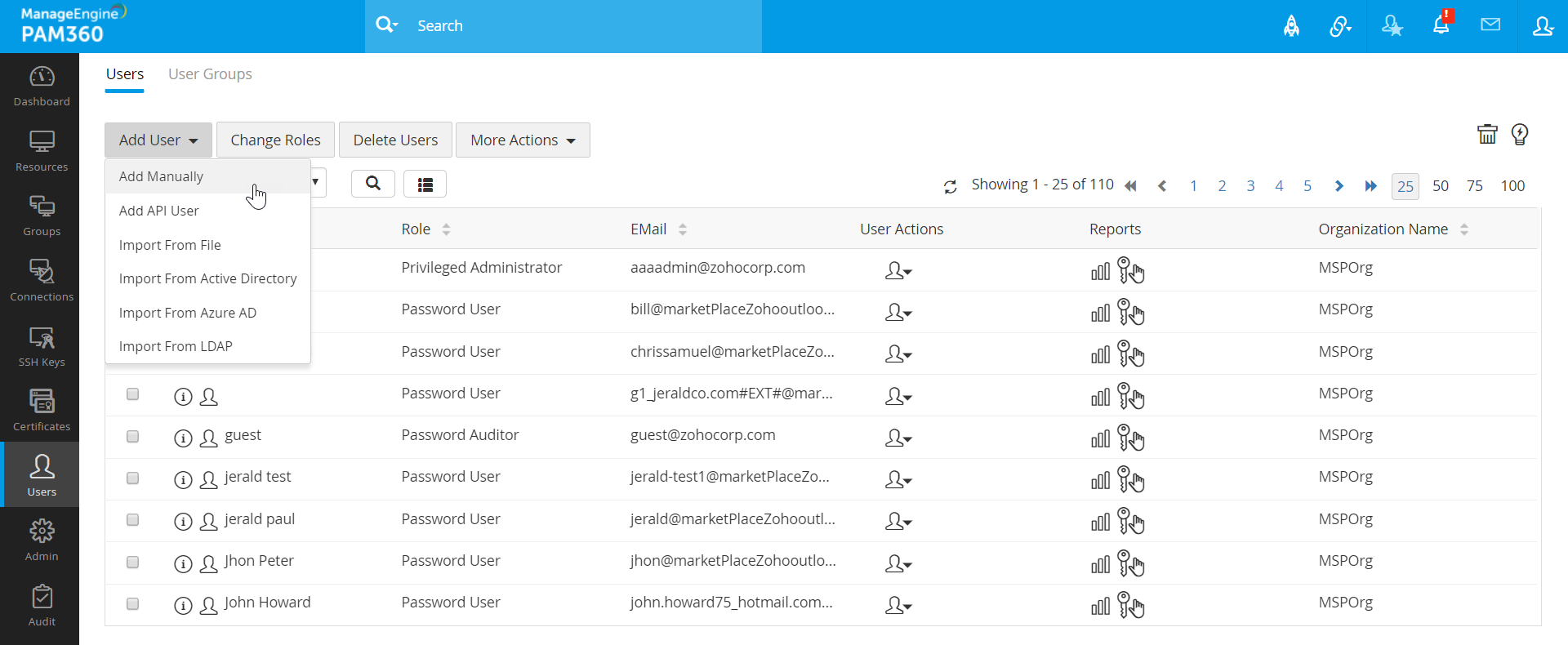This screenshot has width=1568, height=645.
Task: Switch to the User Groups tab
Action: click(210, 74)
